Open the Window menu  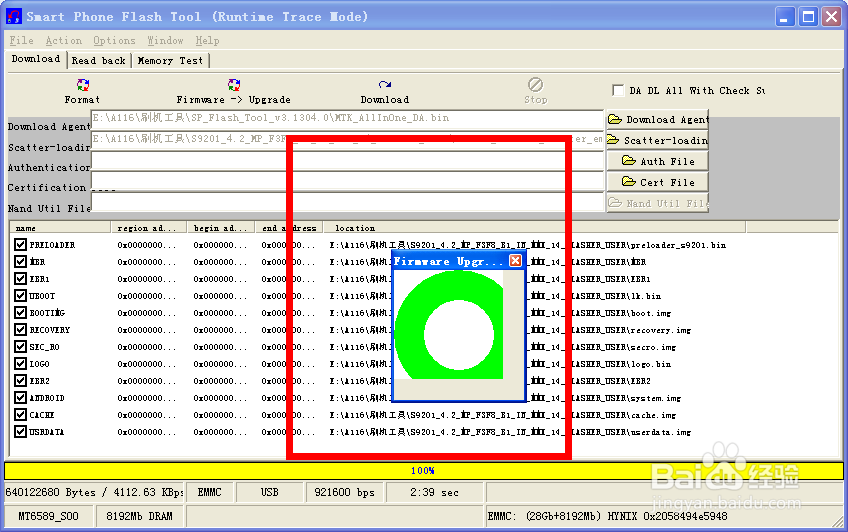(x=165, y=41)
